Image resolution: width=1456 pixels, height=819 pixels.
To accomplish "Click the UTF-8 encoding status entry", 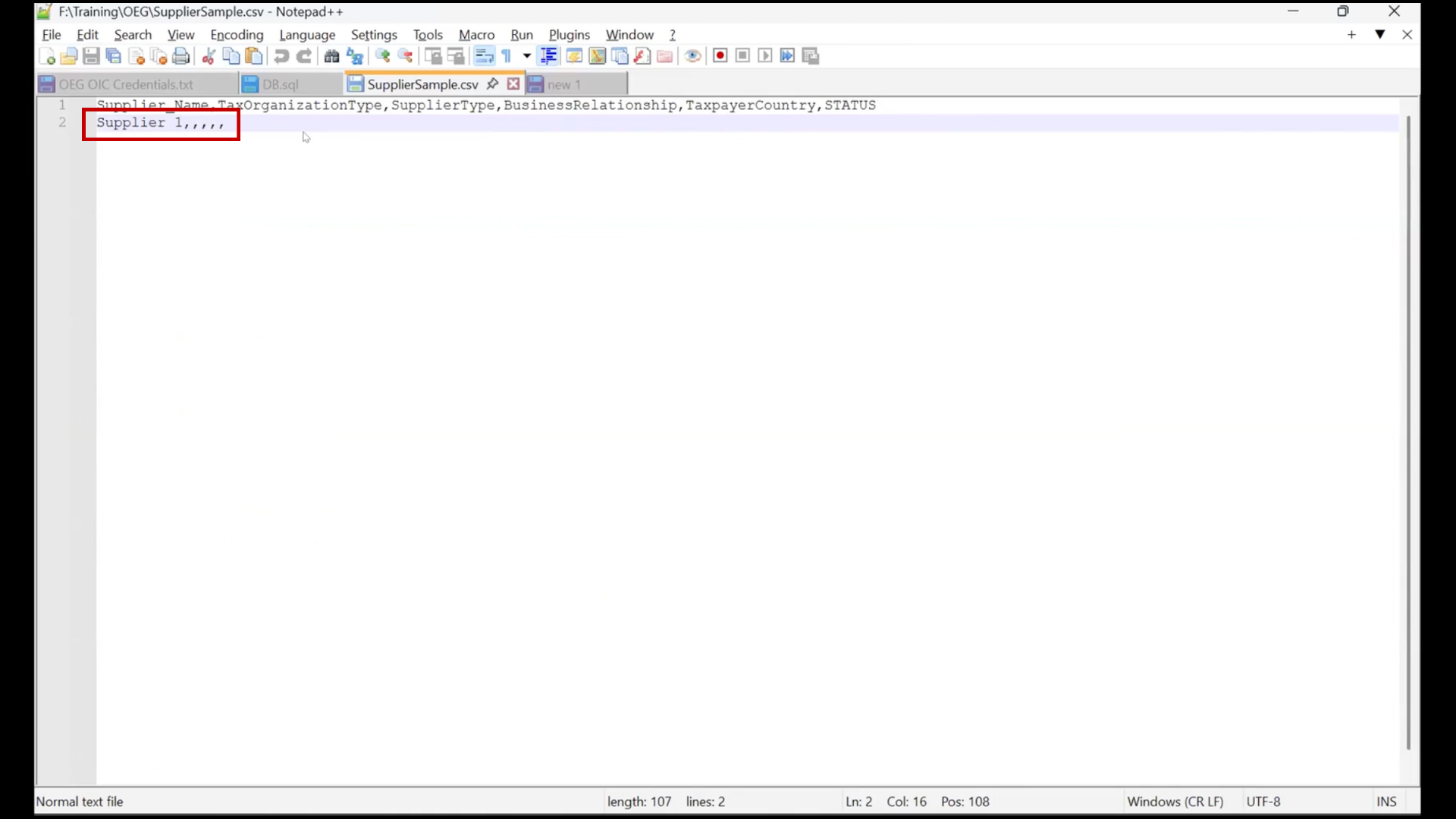I will [1263, 802].
